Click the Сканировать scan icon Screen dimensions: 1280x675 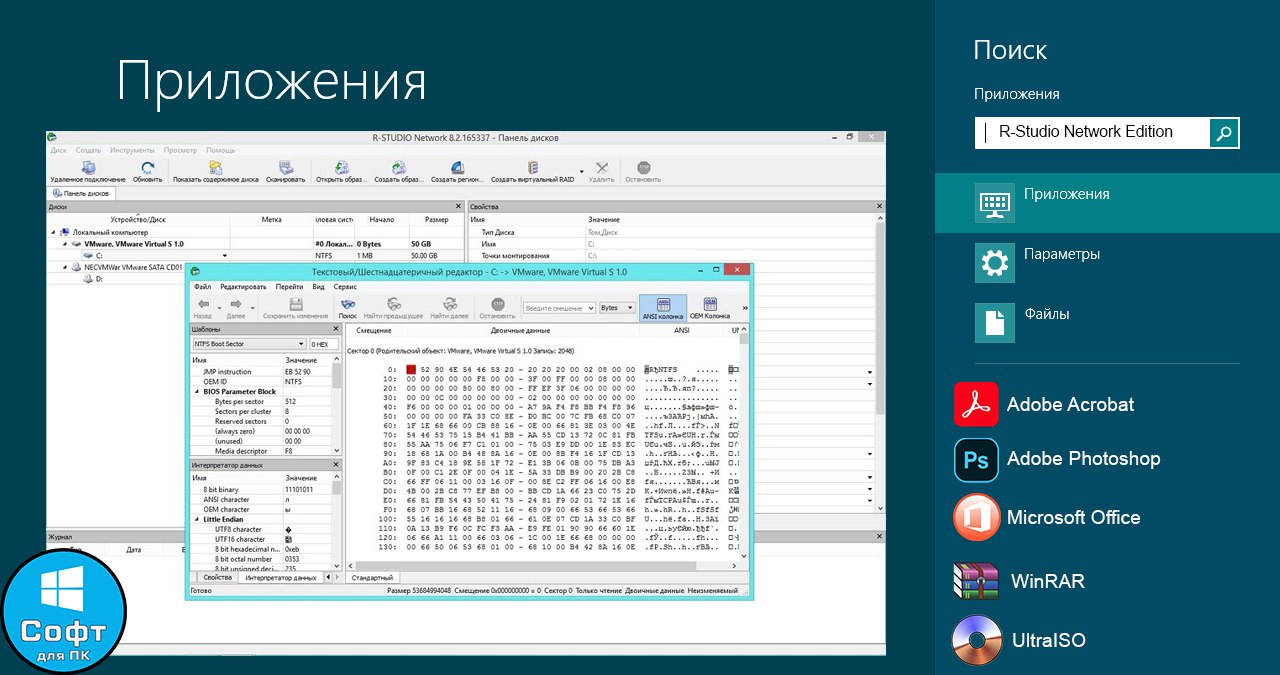tap(286, 168)
